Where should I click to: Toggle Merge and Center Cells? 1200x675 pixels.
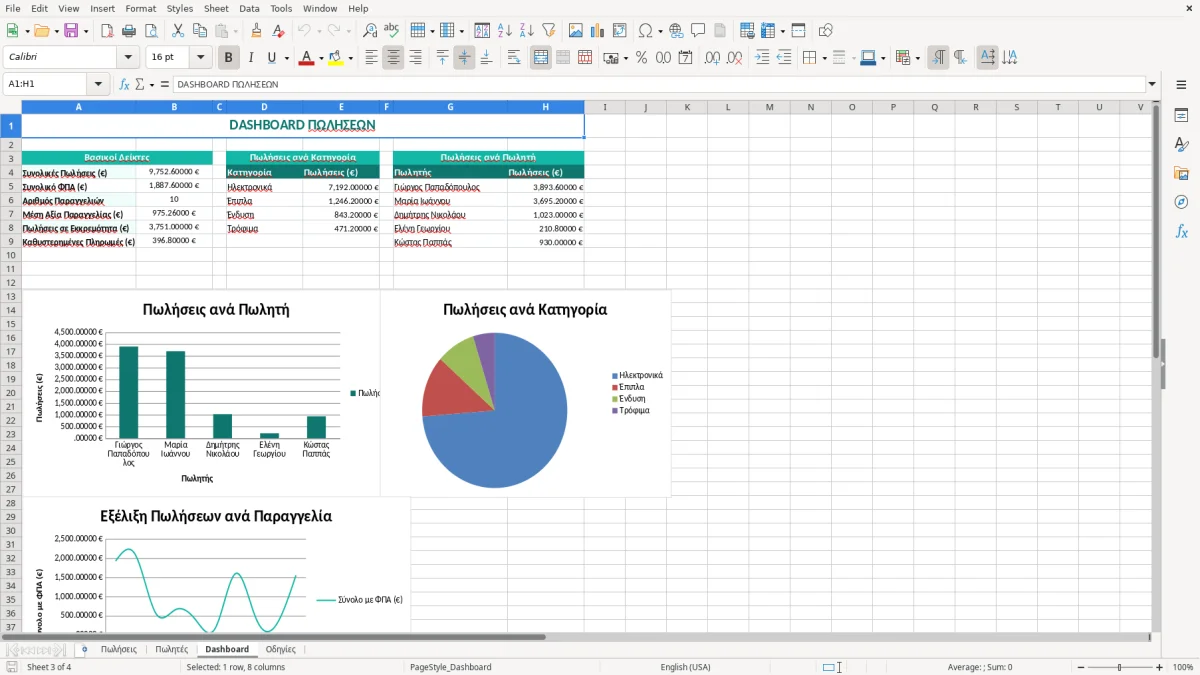(x=541, y=58)
